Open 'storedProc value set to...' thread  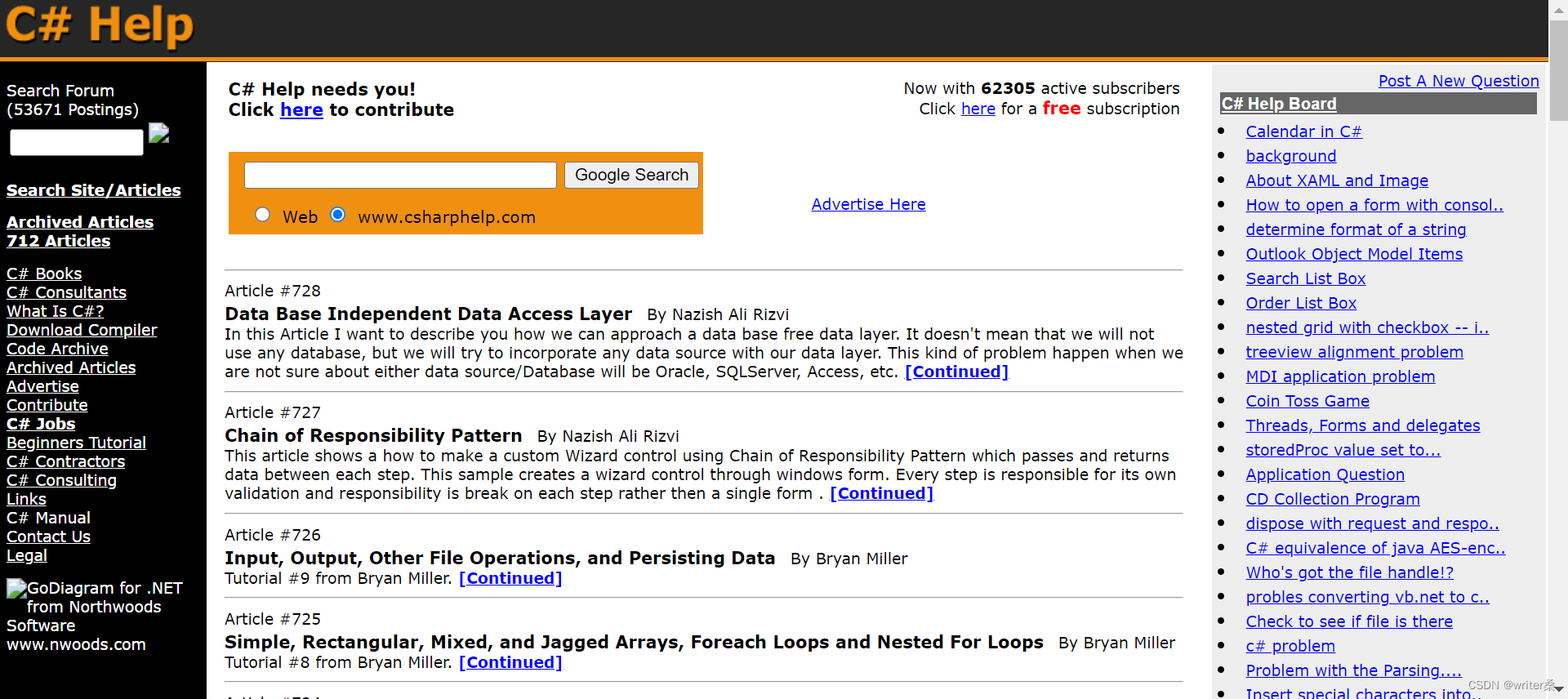(1343, 450)
